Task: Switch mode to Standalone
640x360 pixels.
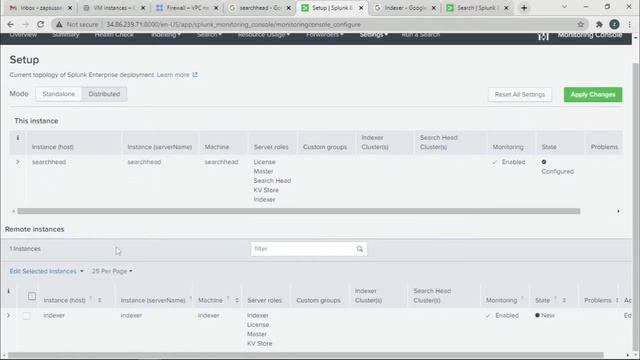Action: [59, 94]
